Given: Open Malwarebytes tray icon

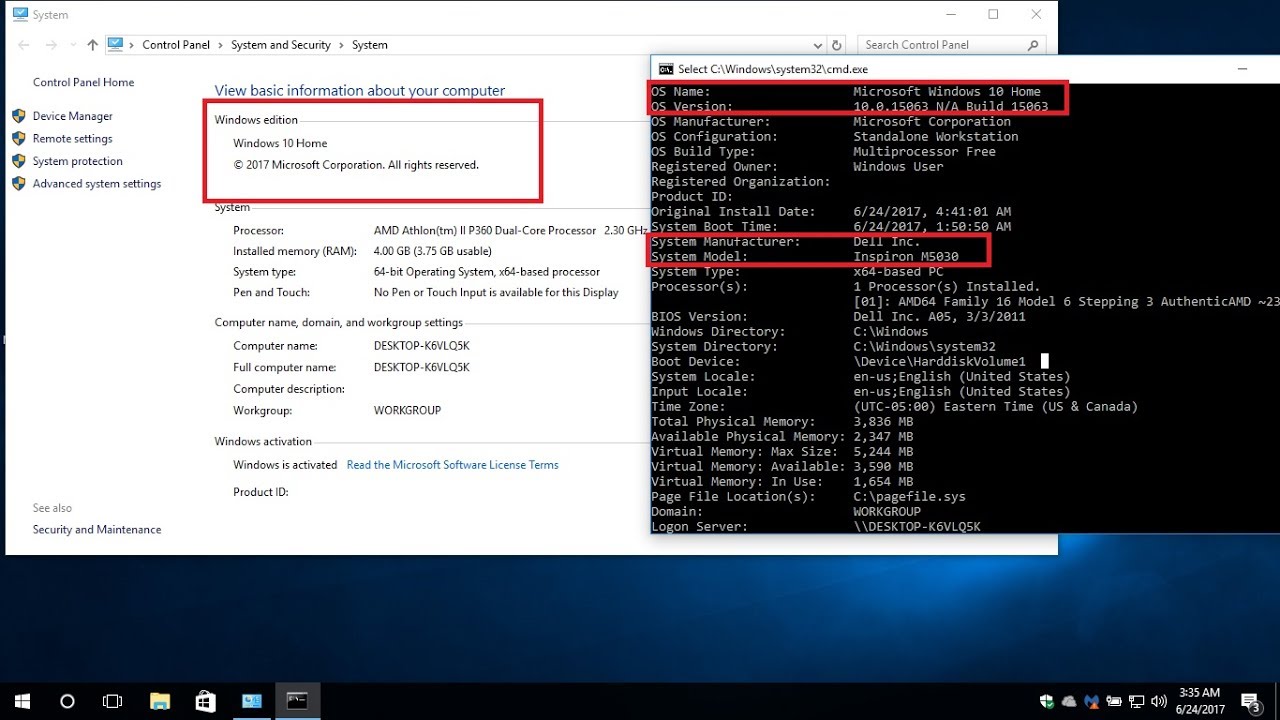Looking at the screenshot, I should pos(1092,701).
